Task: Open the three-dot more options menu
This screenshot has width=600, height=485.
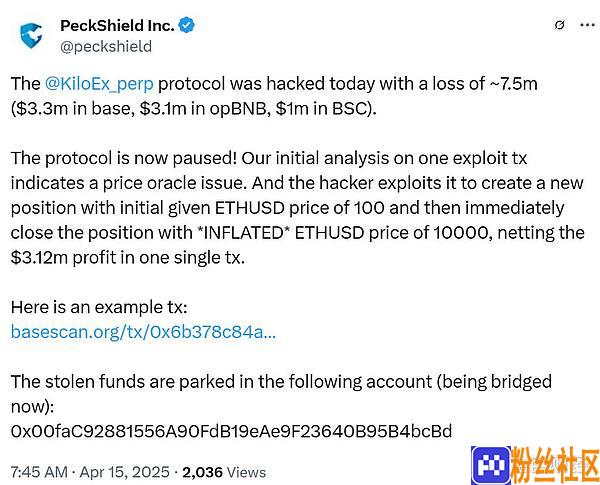Action: pos(587,25)
